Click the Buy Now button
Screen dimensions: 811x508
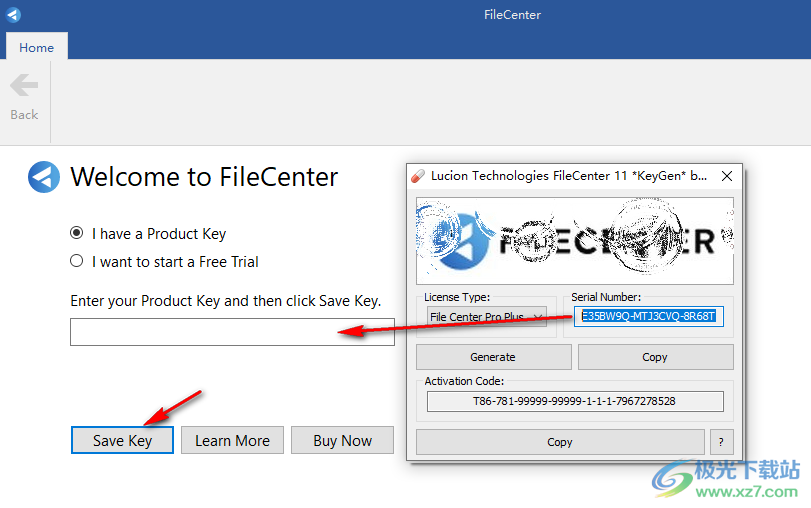coord(342,440)
